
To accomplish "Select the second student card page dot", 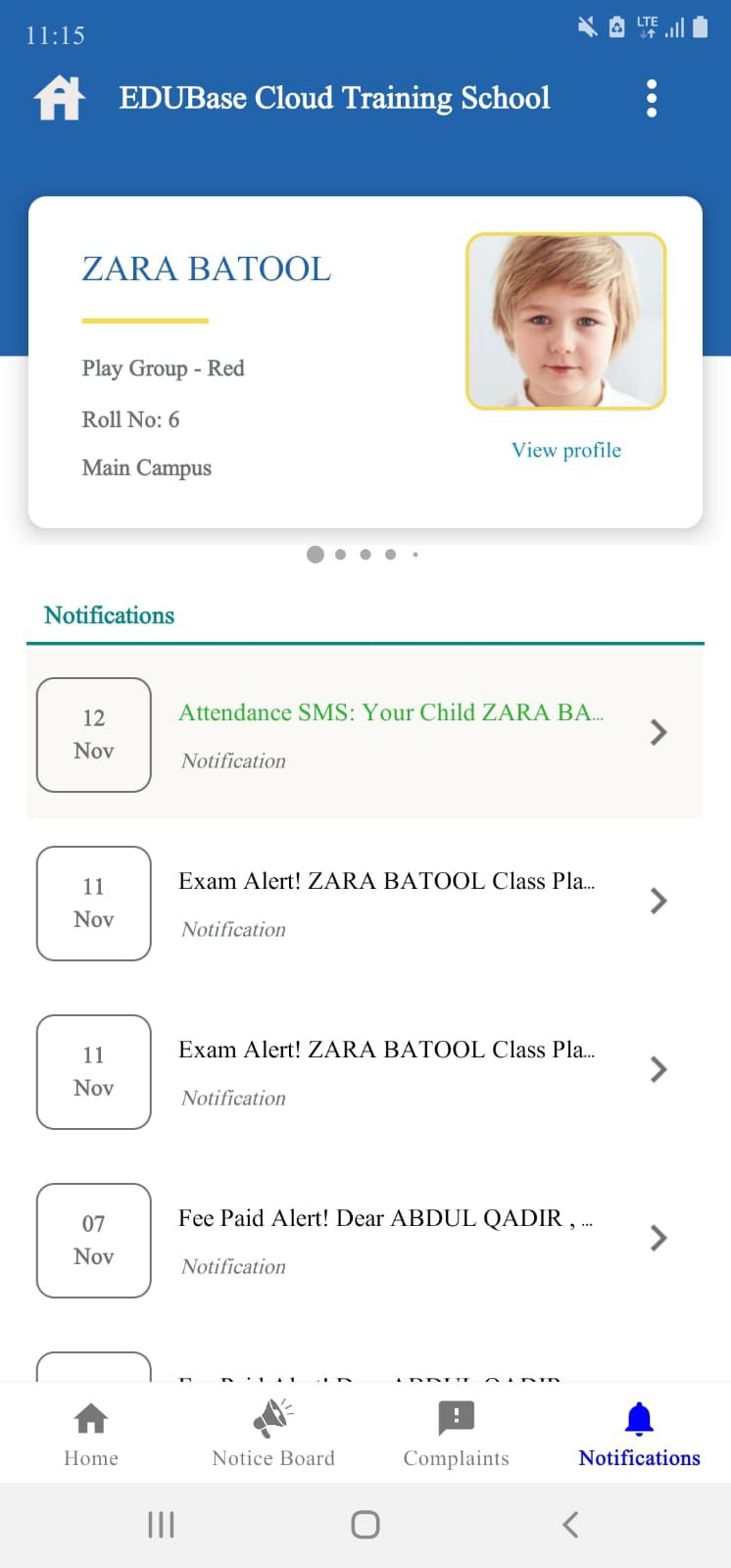I will point(340,555).
